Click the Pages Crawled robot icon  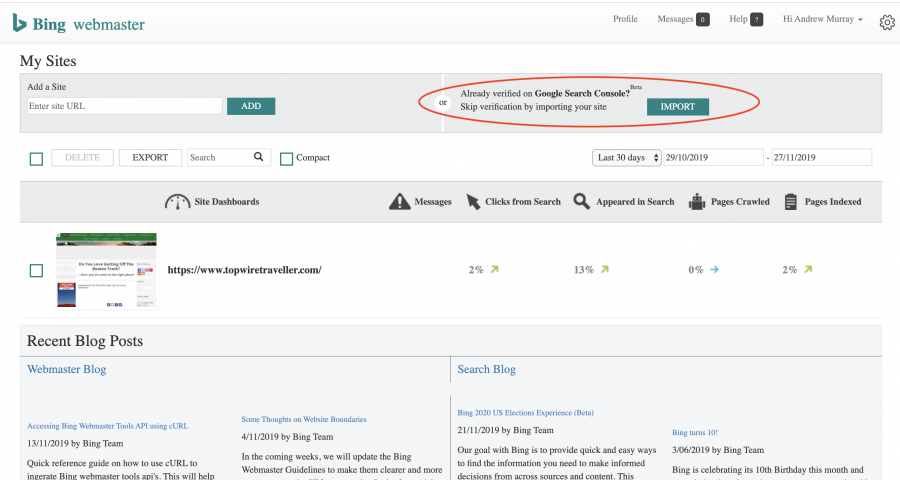coord(697,202)
